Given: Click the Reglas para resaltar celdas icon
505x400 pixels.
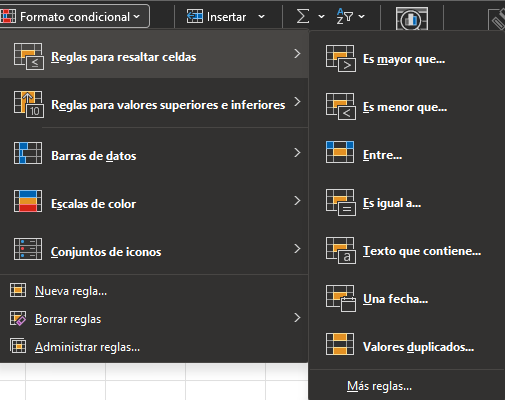Looking at the screenshot, I should 29,57.
